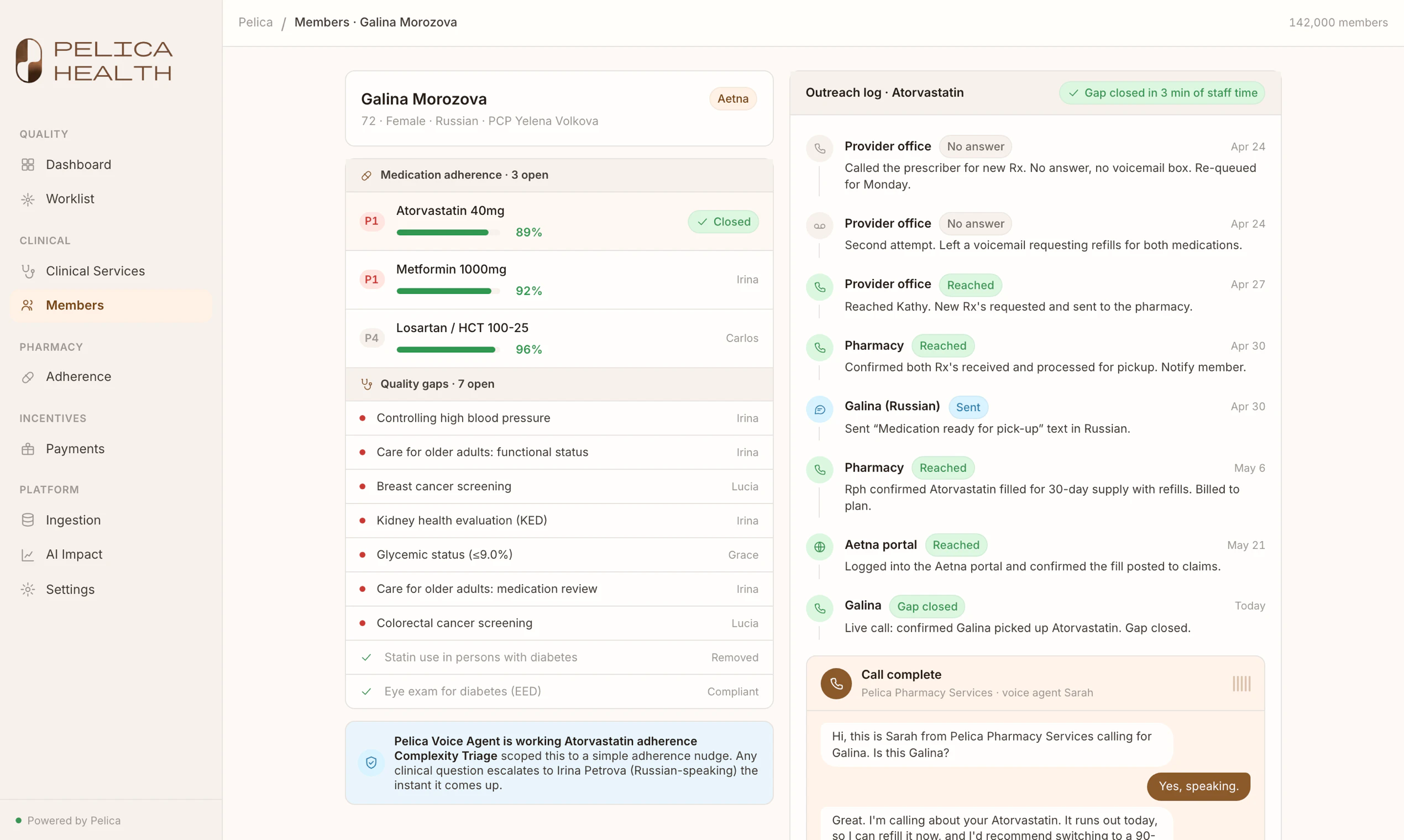Click the globe icon for Aetna portal entry
The image size is (1404, 840).
819,547
